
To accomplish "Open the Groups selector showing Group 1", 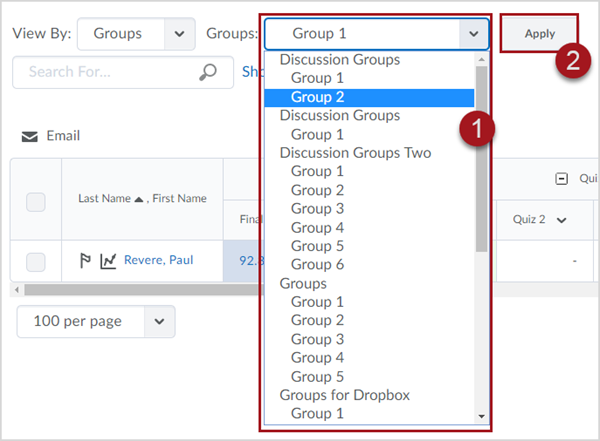I will tap(377, 34).
